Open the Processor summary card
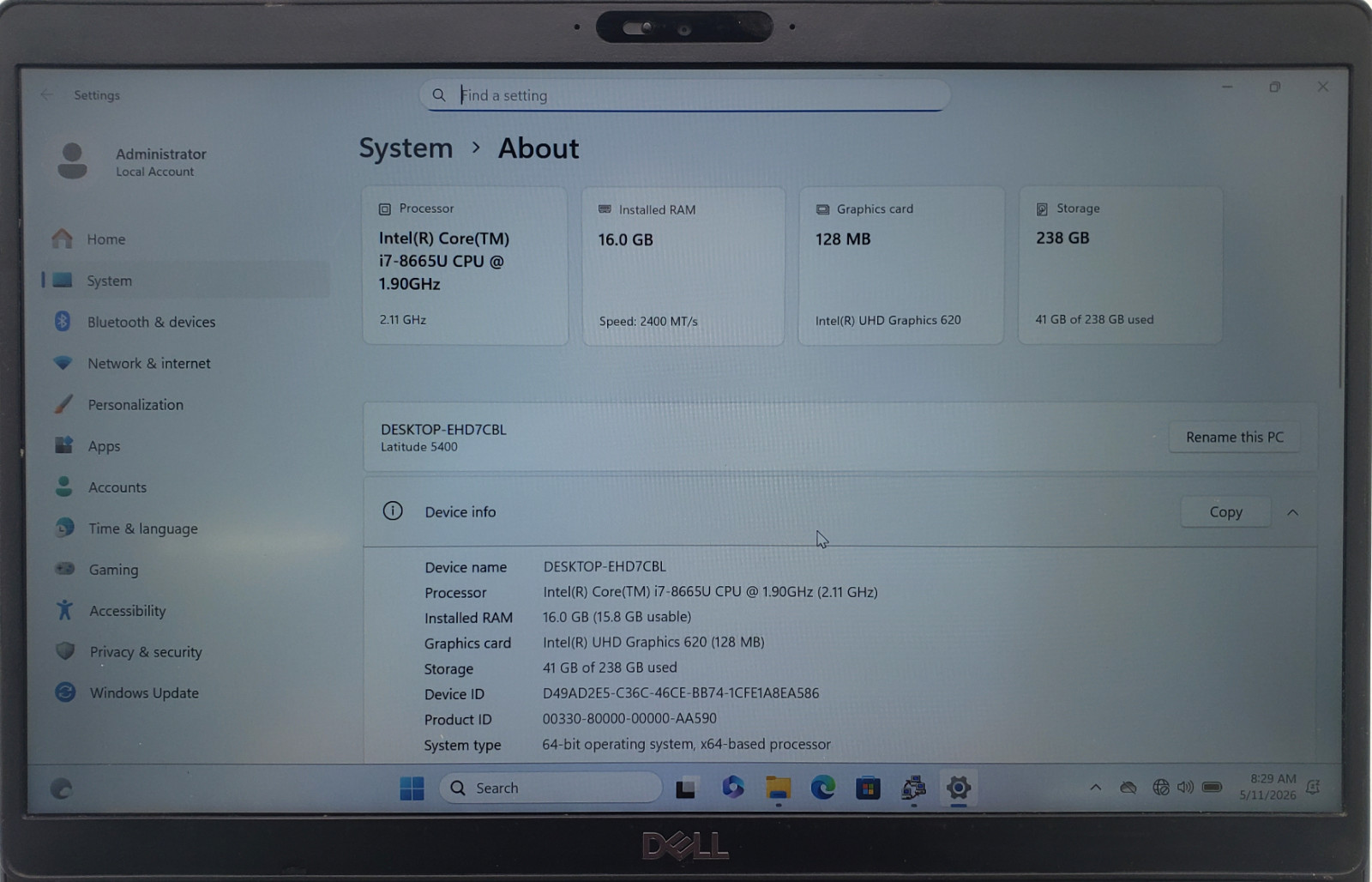 [x=466, y=266]
